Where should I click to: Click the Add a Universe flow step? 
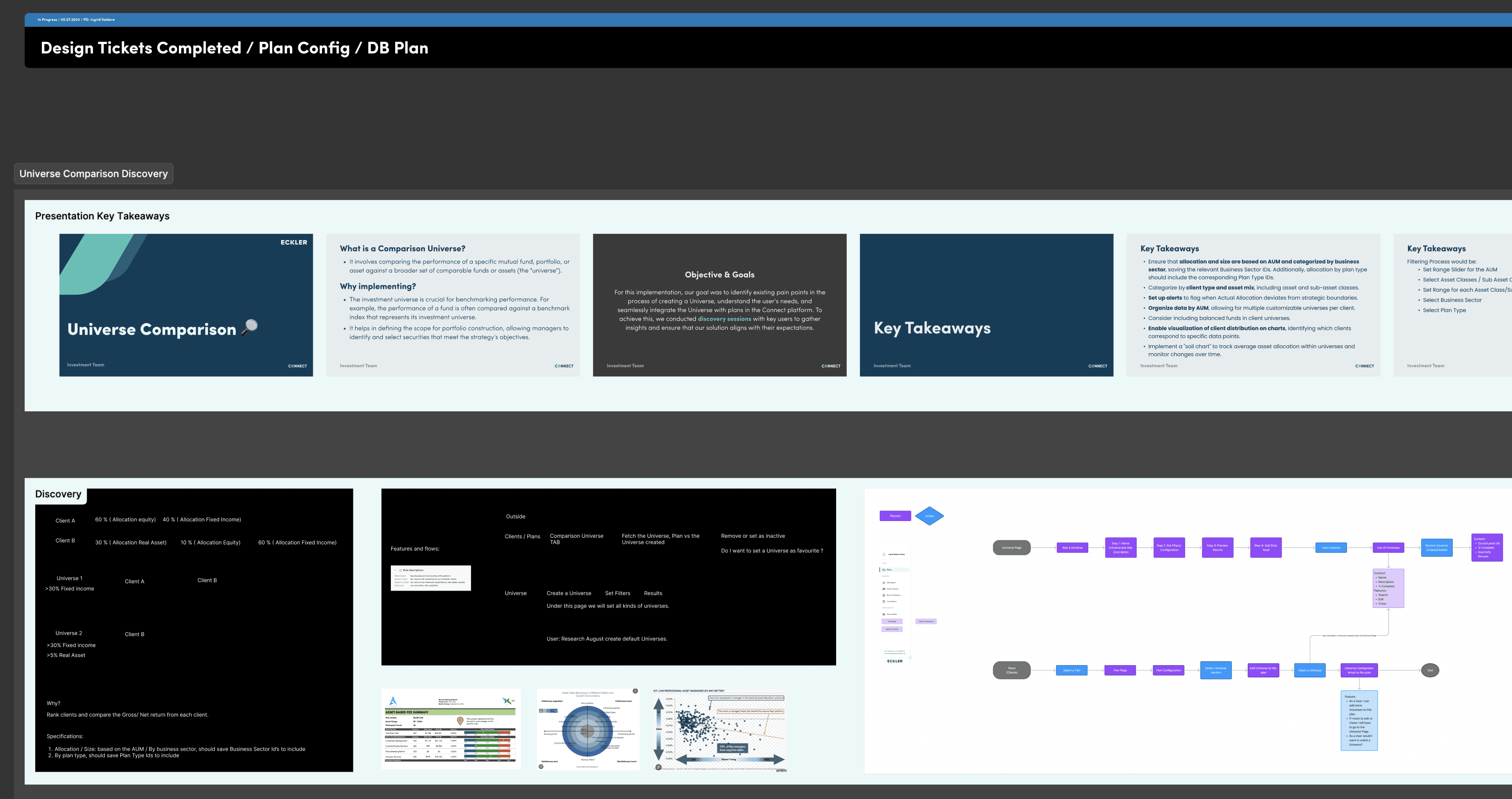coord(1072,548)
